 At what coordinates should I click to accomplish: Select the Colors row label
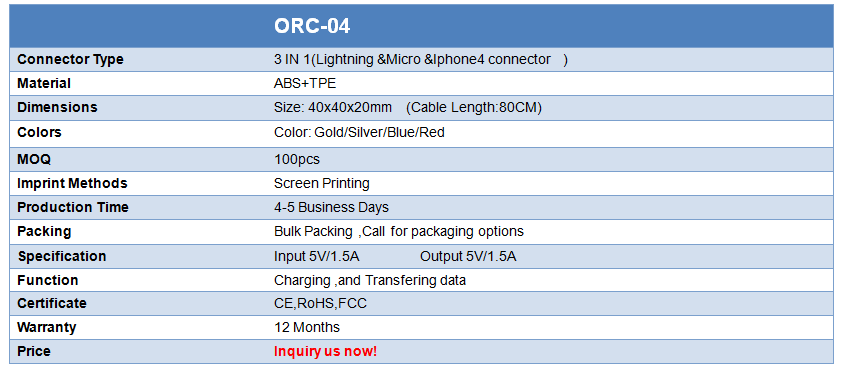coord(39,132)
